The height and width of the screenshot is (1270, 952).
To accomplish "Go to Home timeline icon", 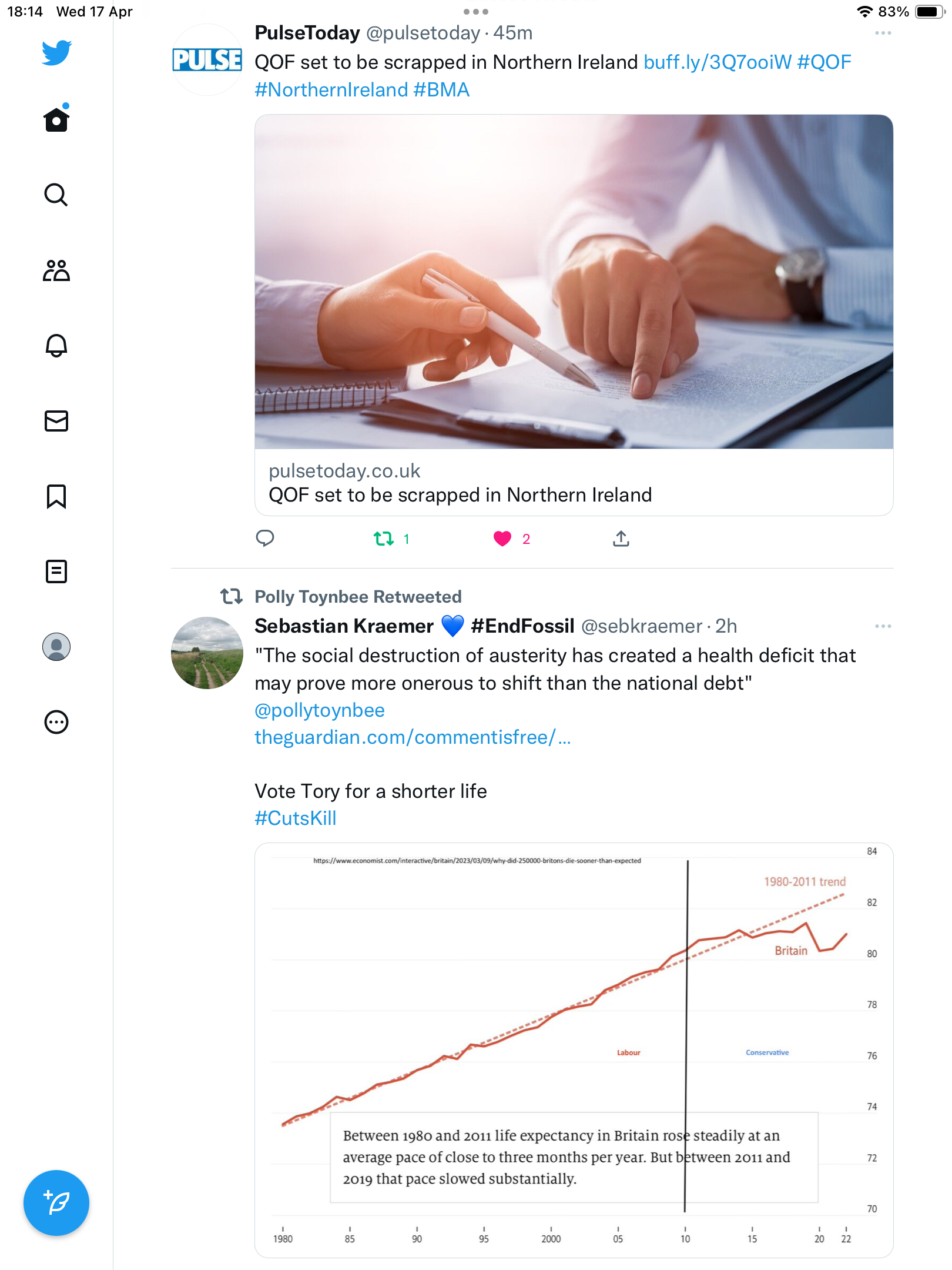I will [56, 118].
